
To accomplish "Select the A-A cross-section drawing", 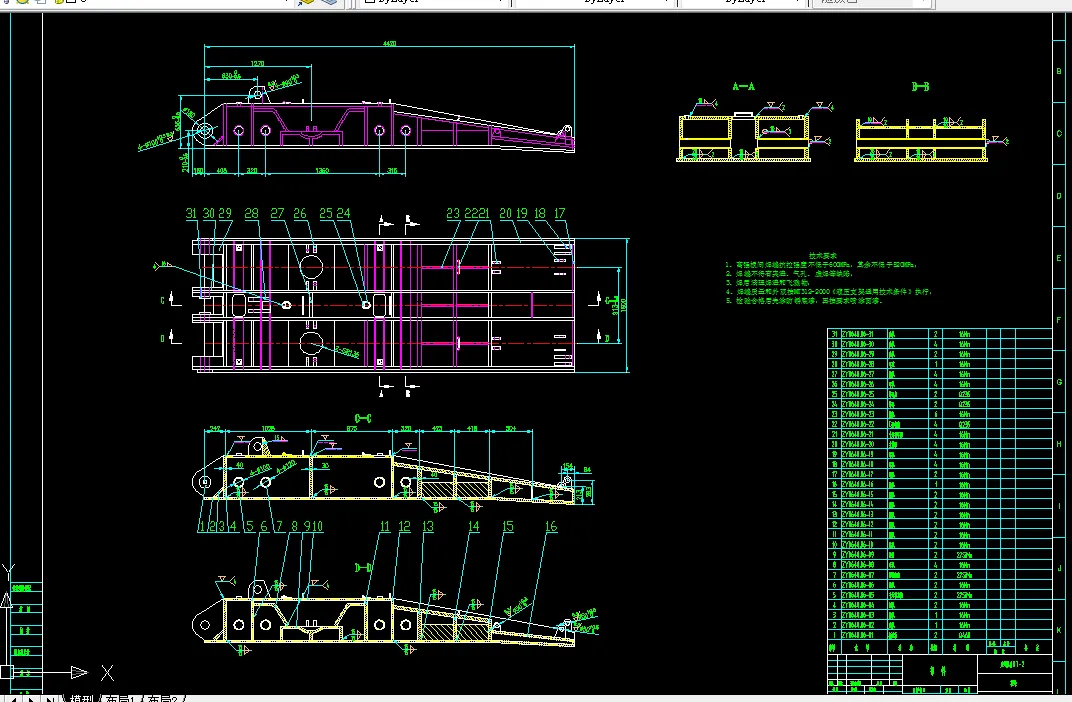I will point(744,138).
